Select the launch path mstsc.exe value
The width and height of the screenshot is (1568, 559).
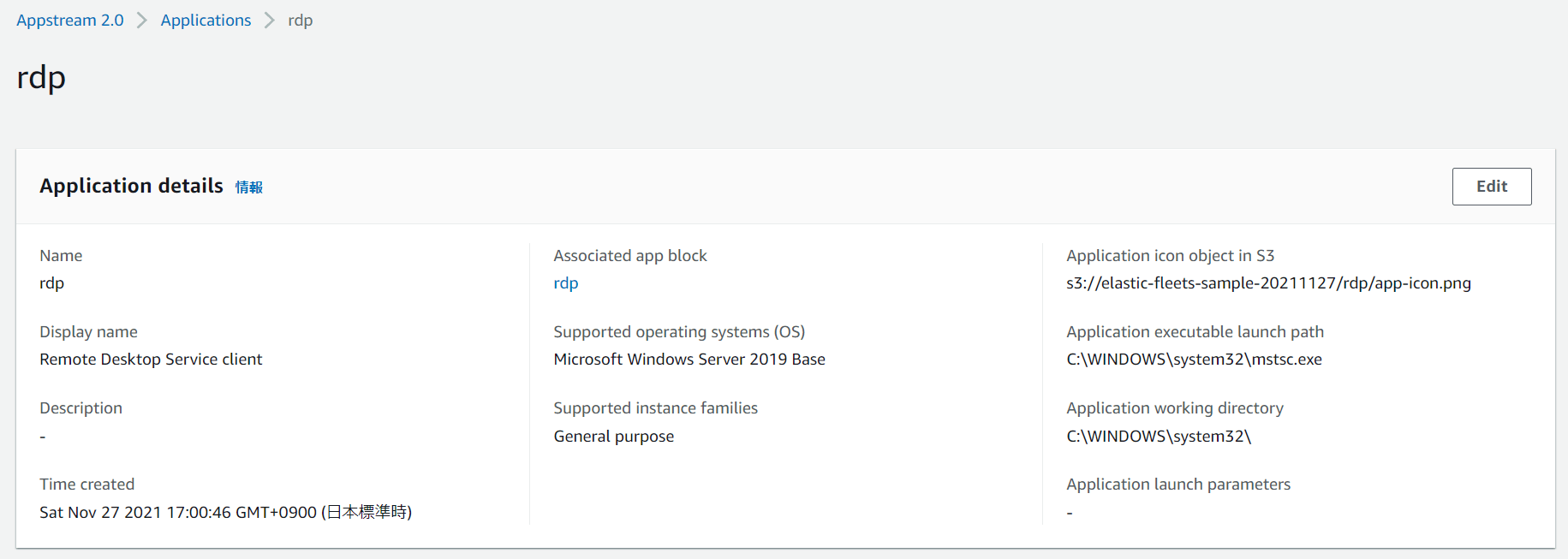pyautogui.click(x=1194, y=360)
